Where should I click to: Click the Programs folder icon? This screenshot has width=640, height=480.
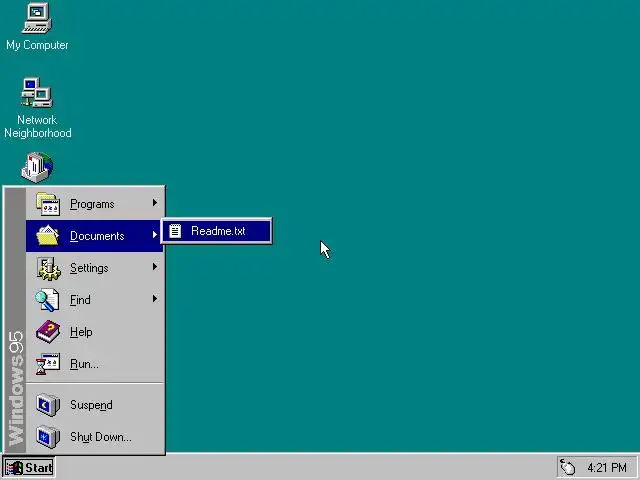point(48,204)
